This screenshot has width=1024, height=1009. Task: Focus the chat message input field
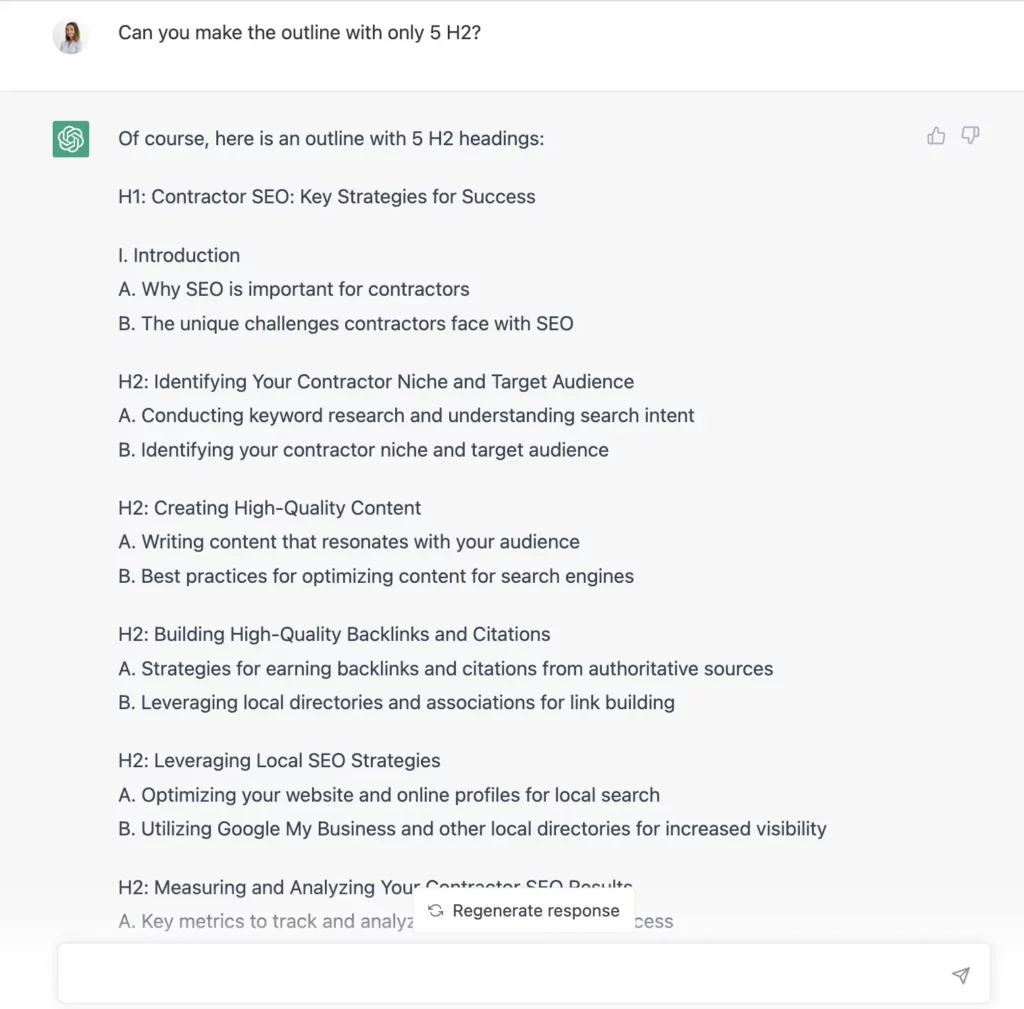tap(500, 974)
